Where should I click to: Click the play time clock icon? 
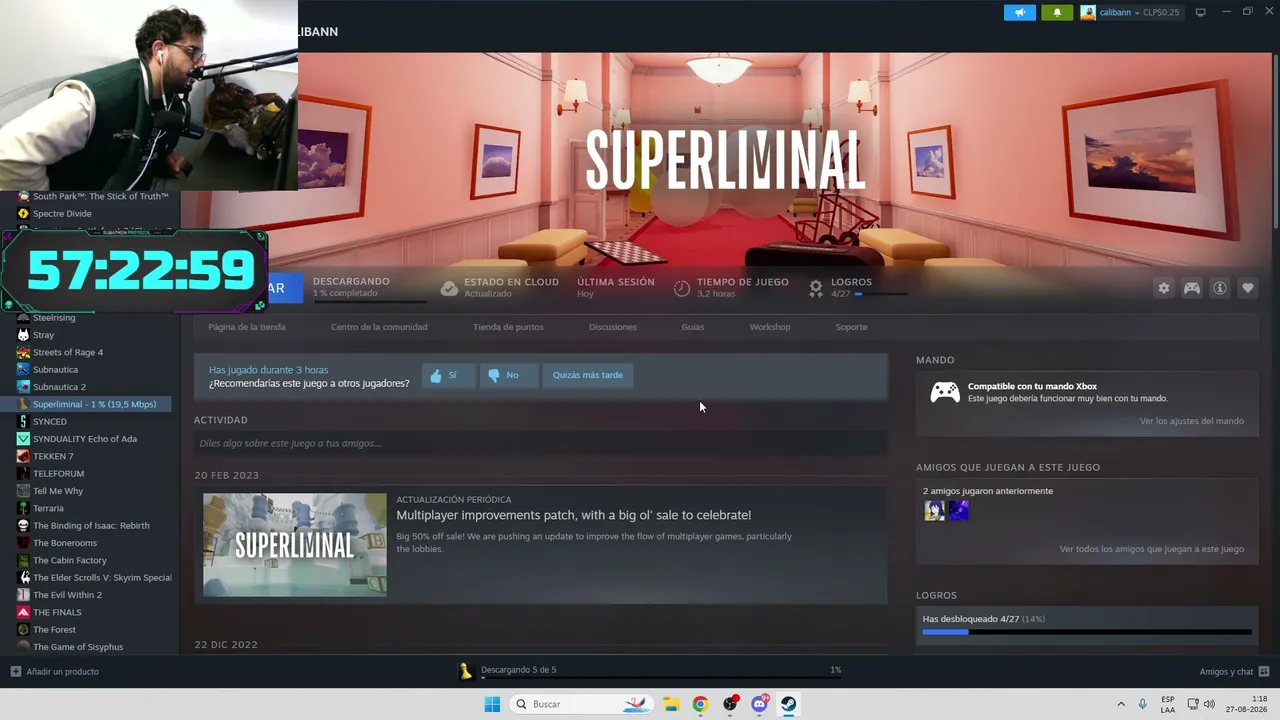click(681, 288)
